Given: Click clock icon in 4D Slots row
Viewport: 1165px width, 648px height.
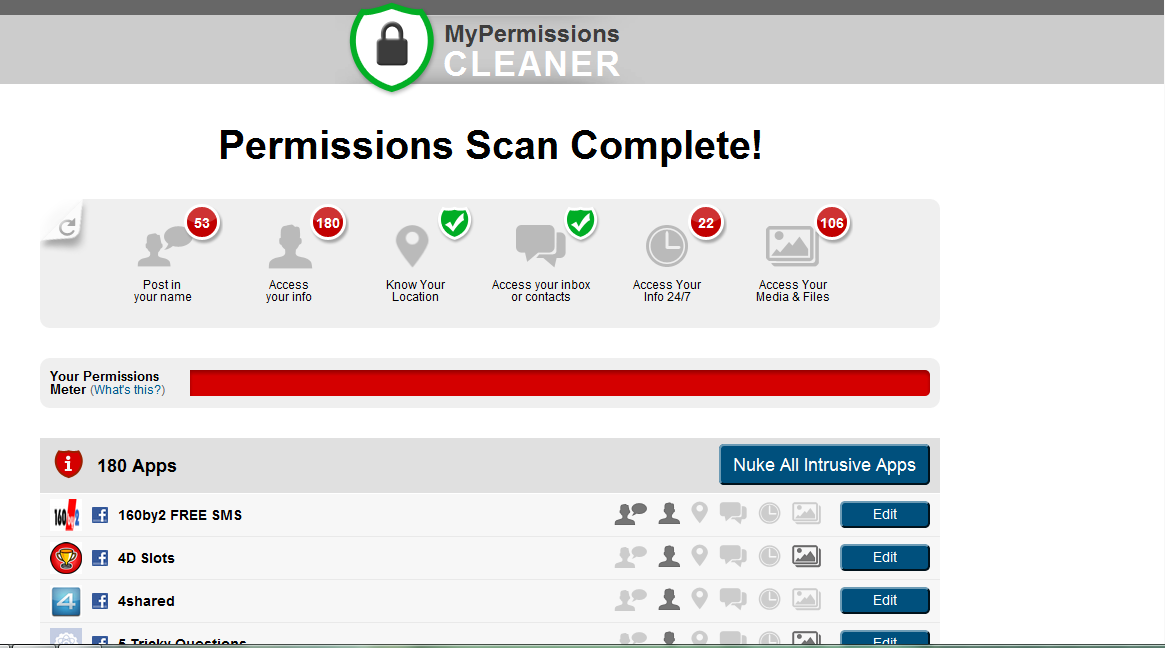Looking at the screenshot, I should [769, 557].
